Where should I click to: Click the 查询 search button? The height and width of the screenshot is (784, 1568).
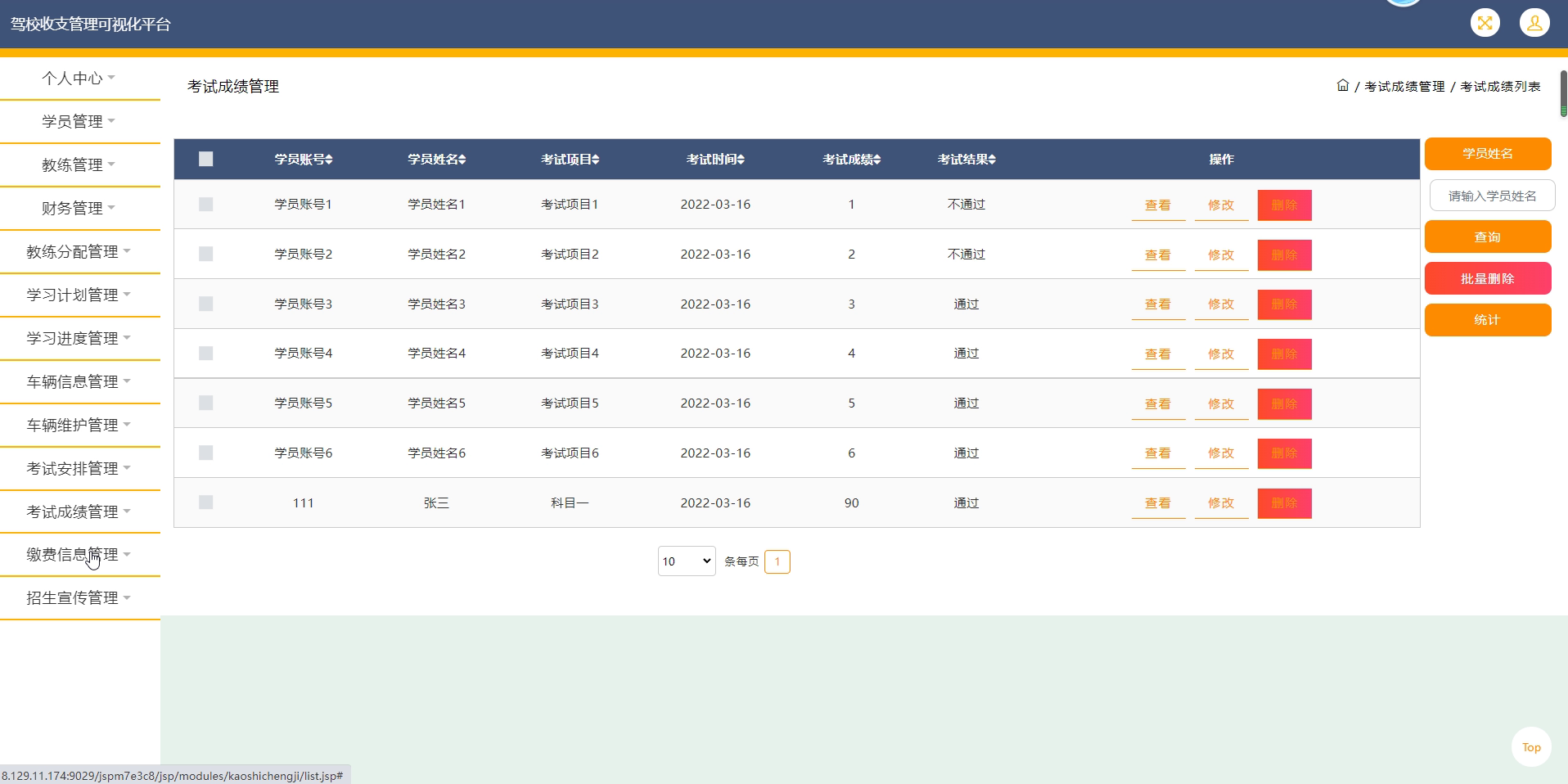(1488, 237)
